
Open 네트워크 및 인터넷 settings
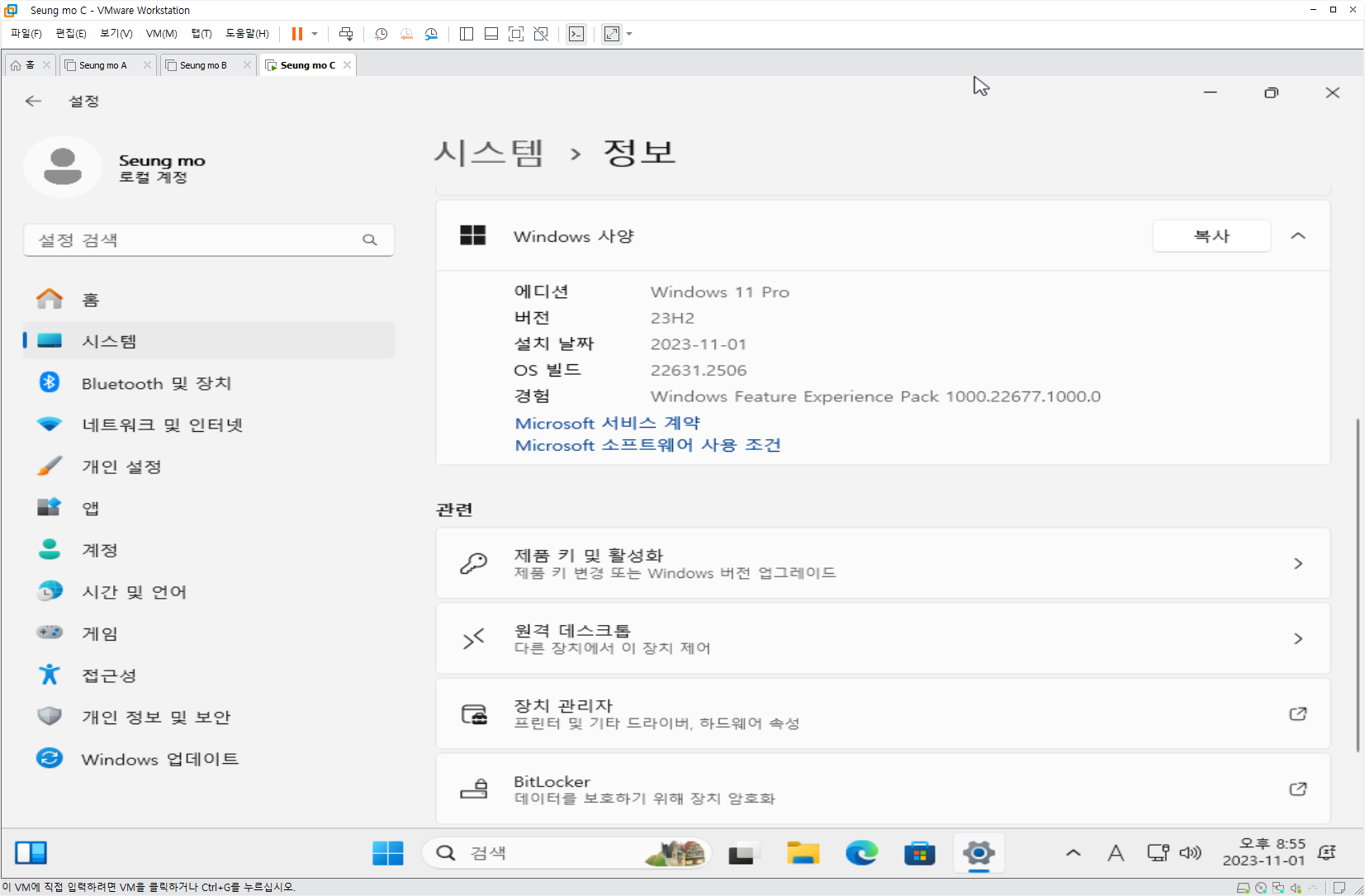209,424
